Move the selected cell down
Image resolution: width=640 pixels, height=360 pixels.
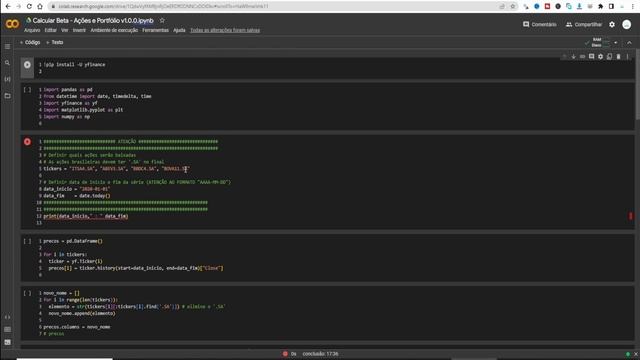pyautogui.click(x=573, y=57)
